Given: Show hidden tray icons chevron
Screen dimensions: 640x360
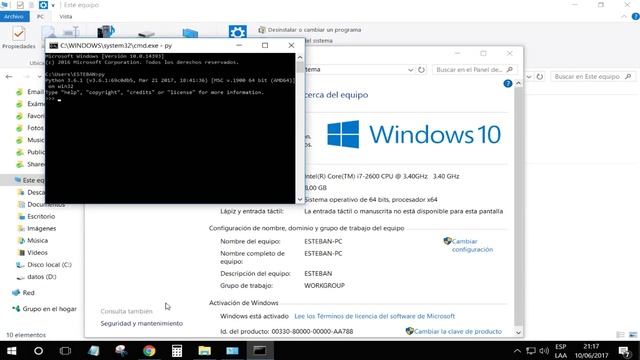Looking at the screenshot, I should (x=517, y=351).
